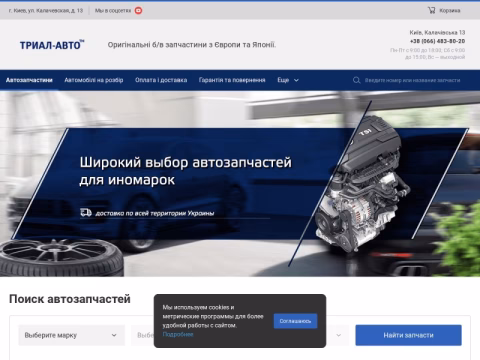Open the Выберите марку dropdown
Viewport: 480px width, 360px height.
click(71, 335)
